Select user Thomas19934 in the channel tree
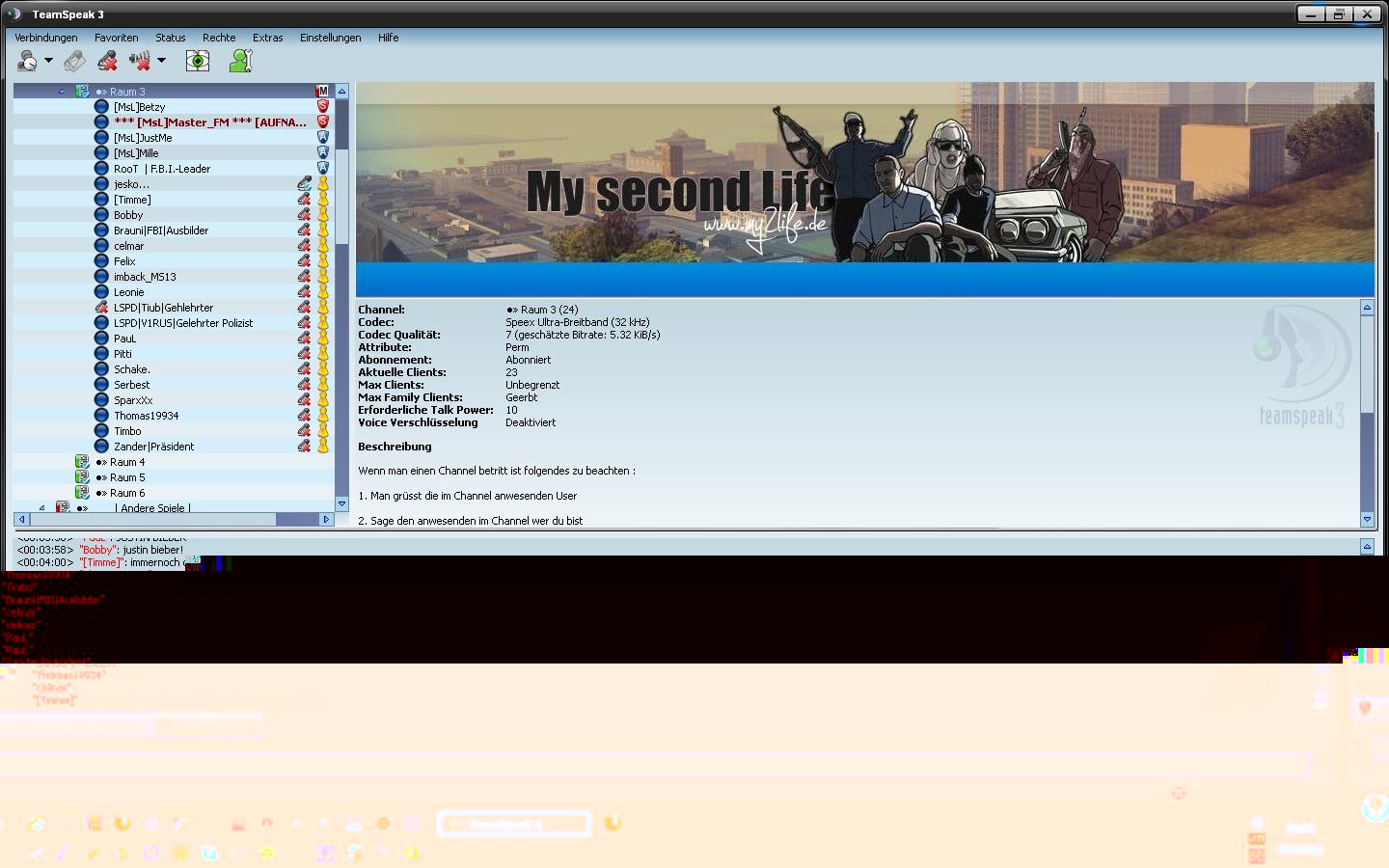Image resolution: width=1389 pixels, height=868 pixels. tap(147, 416)
